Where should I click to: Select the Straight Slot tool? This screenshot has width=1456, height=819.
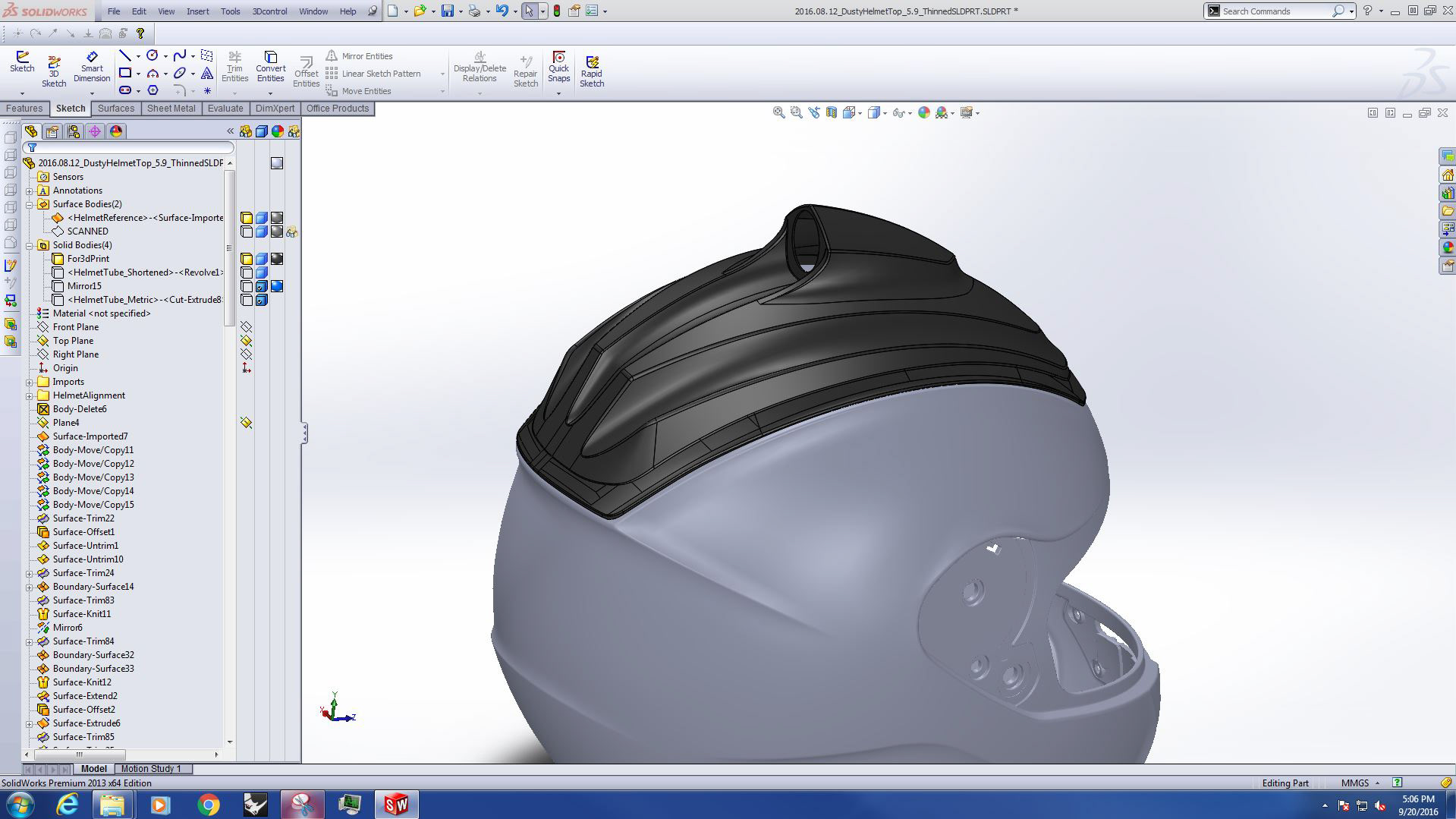pos(125,90)
